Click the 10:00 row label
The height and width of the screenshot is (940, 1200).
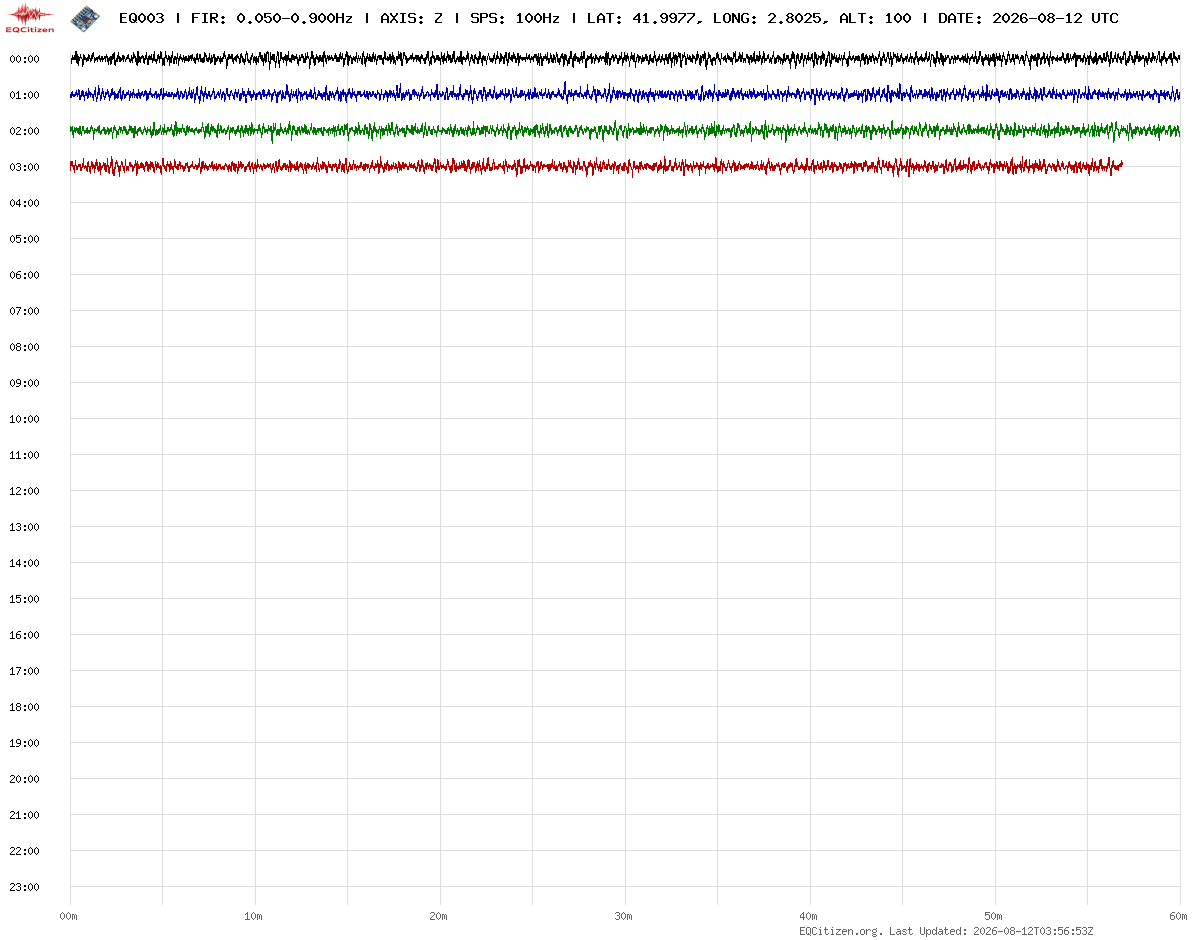pos(24,419)
